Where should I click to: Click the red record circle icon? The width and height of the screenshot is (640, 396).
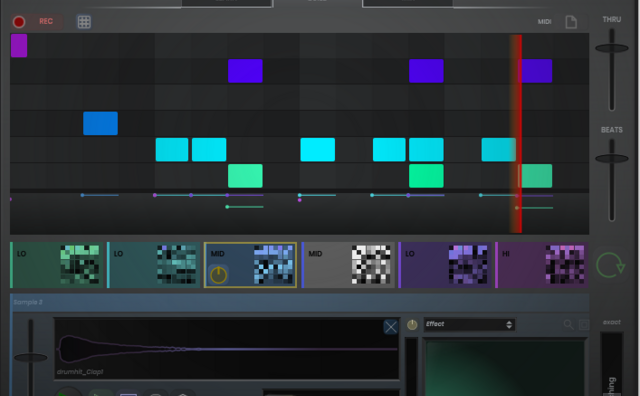[19, 22]
